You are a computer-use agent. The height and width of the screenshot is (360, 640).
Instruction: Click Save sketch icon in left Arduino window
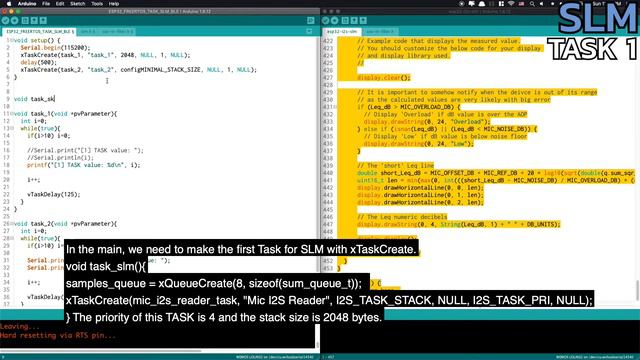[x=43, y=20]
